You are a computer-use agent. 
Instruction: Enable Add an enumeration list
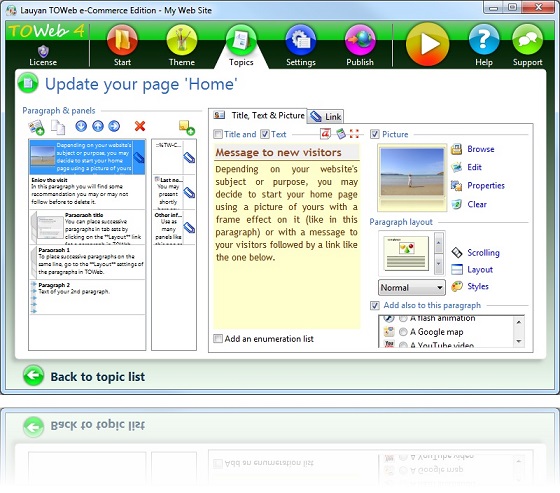218,339
